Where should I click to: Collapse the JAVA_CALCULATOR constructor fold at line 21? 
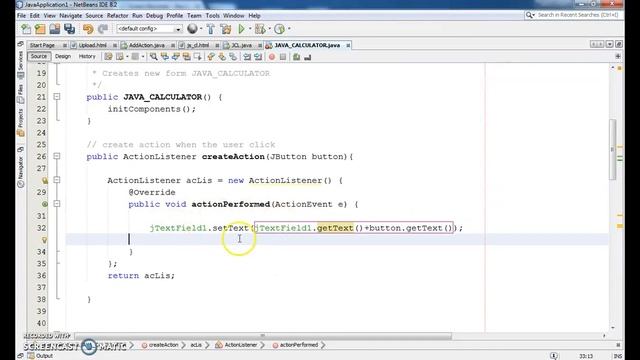[x=57, y=97]
